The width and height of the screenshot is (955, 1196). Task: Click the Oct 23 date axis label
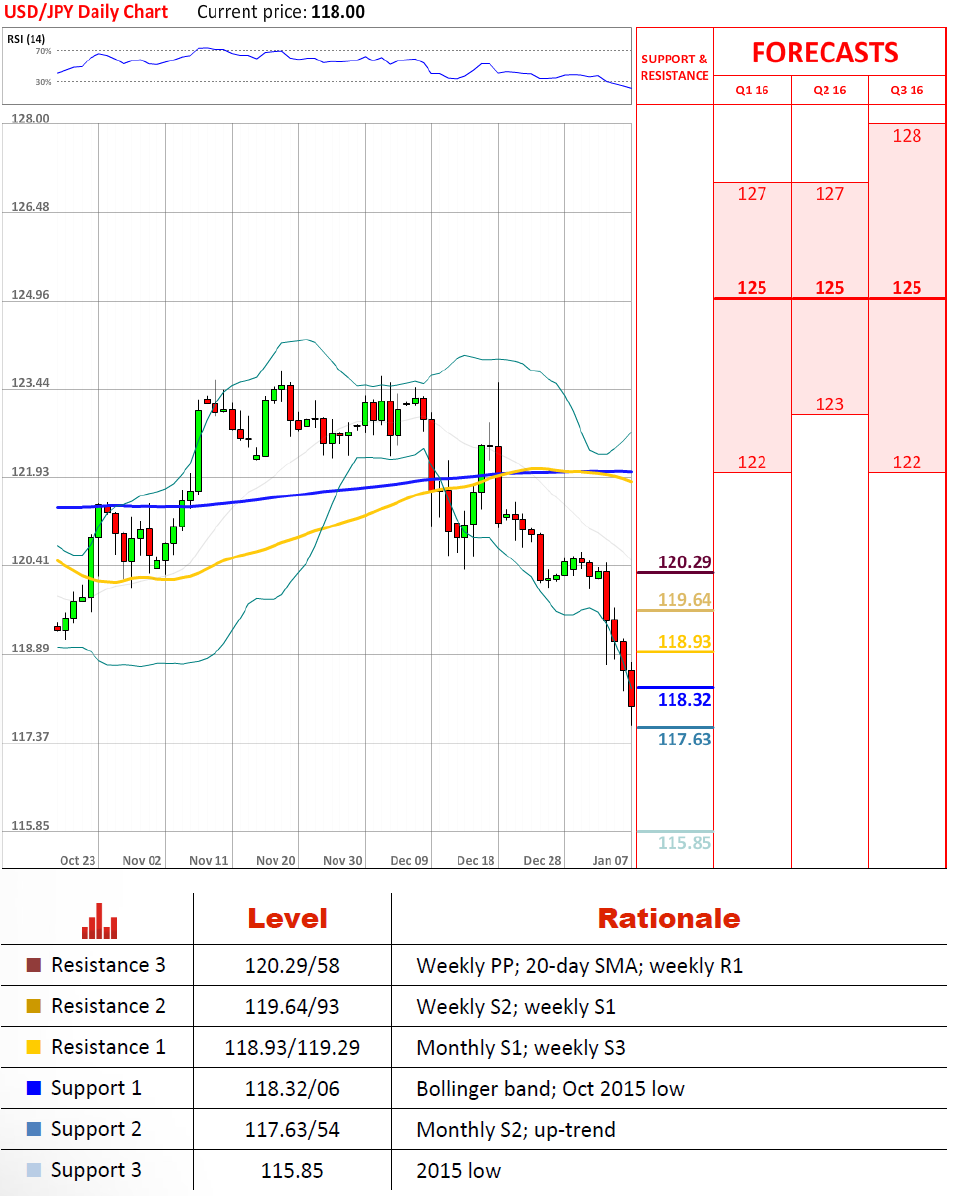(x=78, y=860)
